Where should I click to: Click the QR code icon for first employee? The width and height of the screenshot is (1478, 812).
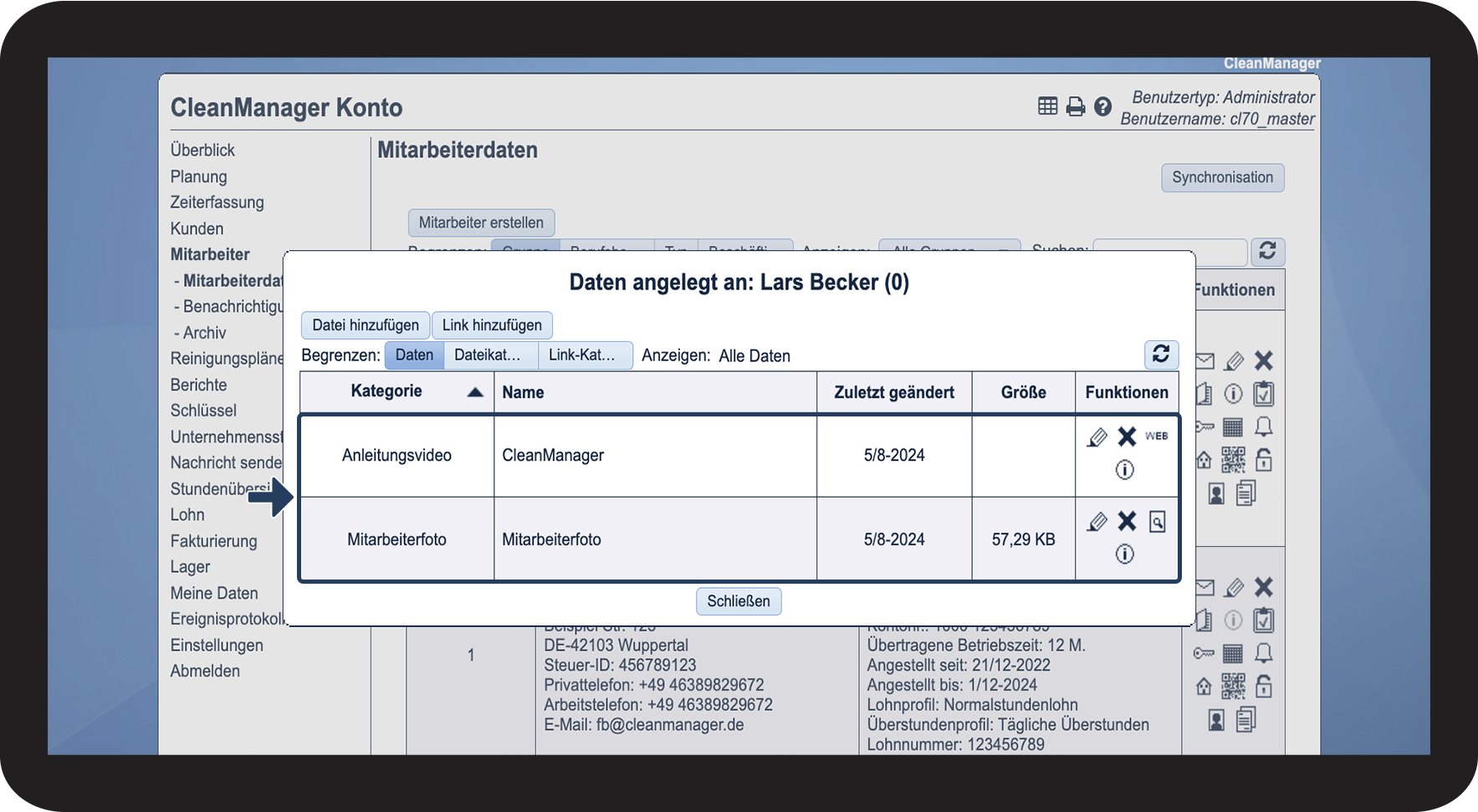point(1233,460)
